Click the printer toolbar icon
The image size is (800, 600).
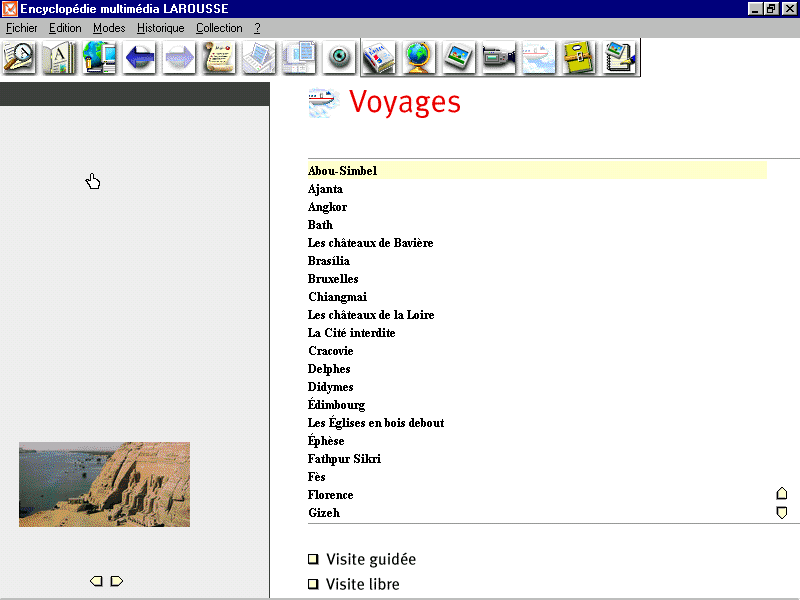(x=259, y=57)
